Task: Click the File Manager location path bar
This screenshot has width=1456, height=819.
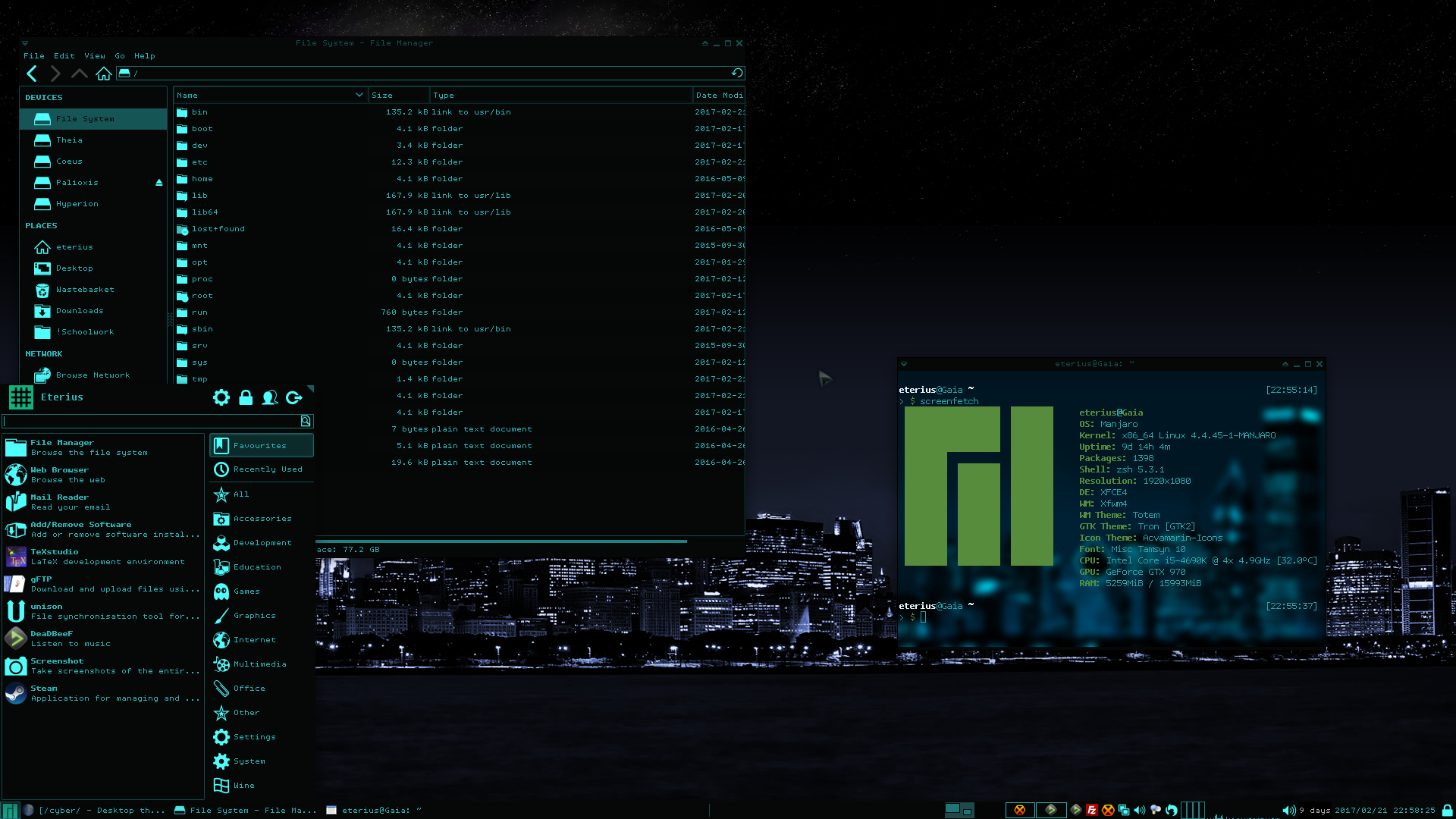Action: [430, 73]
